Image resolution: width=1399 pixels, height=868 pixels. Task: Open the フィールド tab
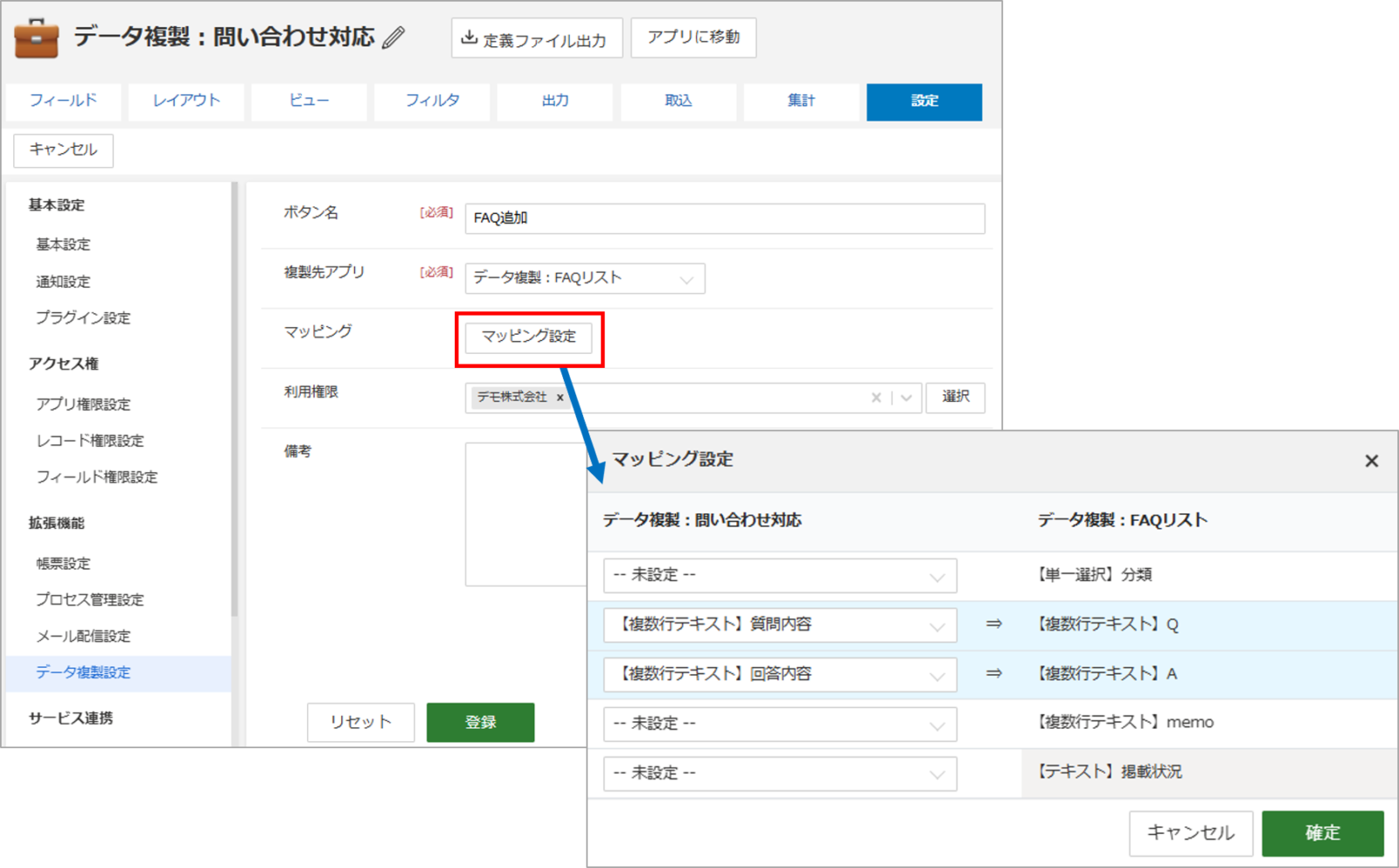point(63,101)
